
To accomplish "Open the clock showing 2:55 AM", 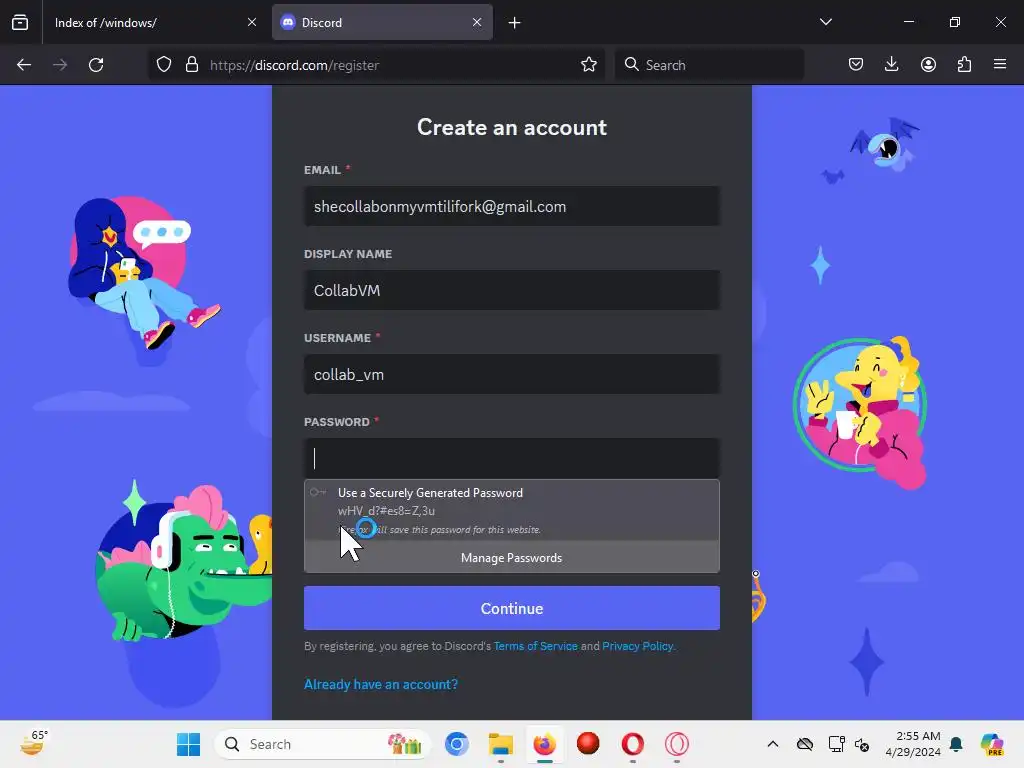I will pyautogui.click(x=913, y=744).
